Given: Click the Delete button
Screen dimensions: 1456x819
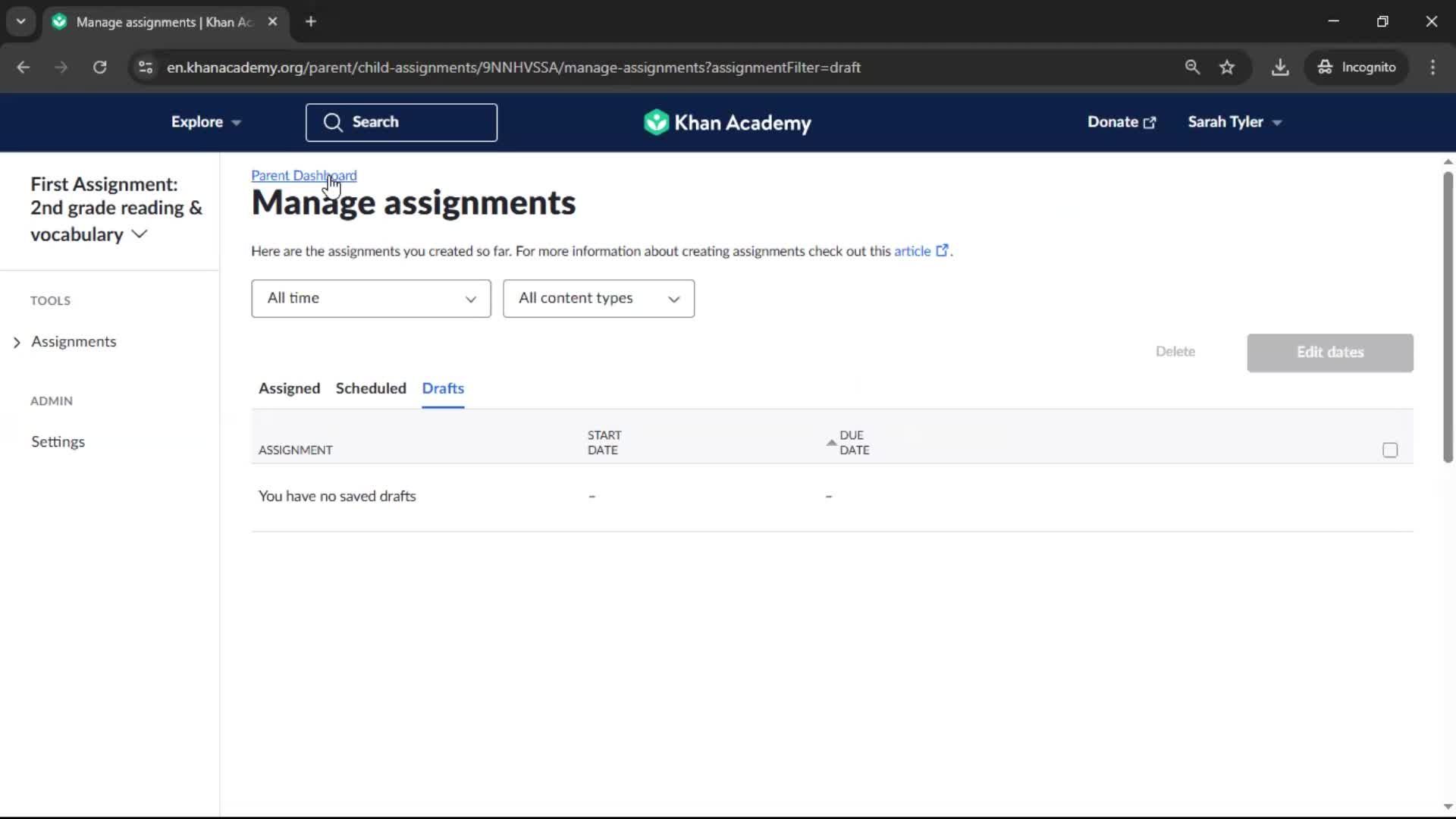Looking at the screenshot, I should point(1175,352).
